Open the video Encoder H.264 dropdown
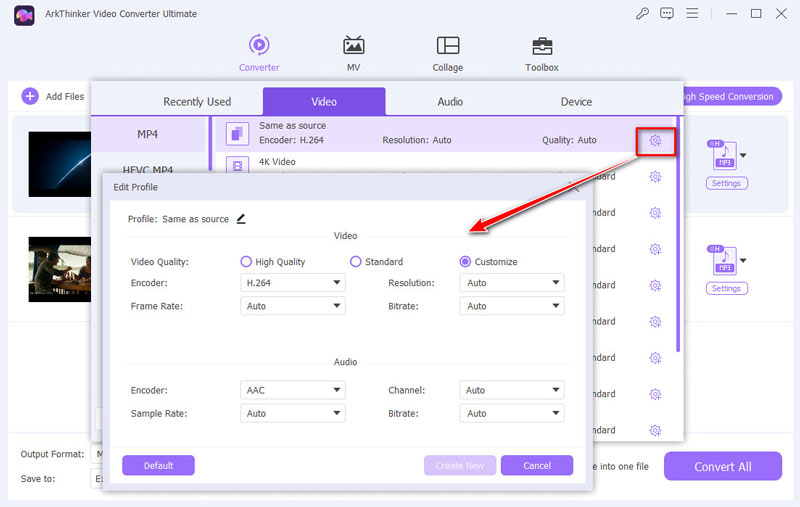The image size is (800, 507). pos(293,283)
